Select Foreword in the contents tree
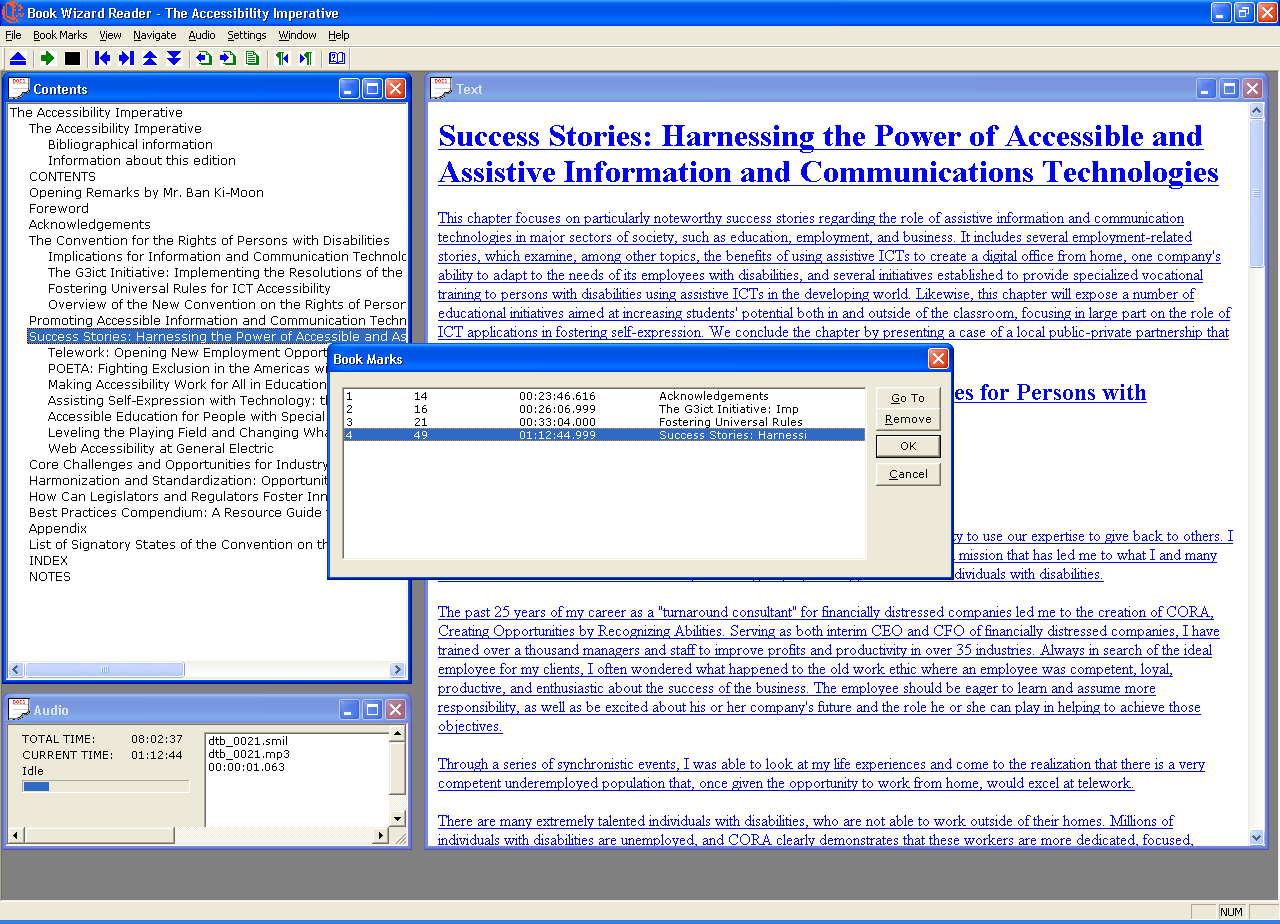 [x=58, y=209]
